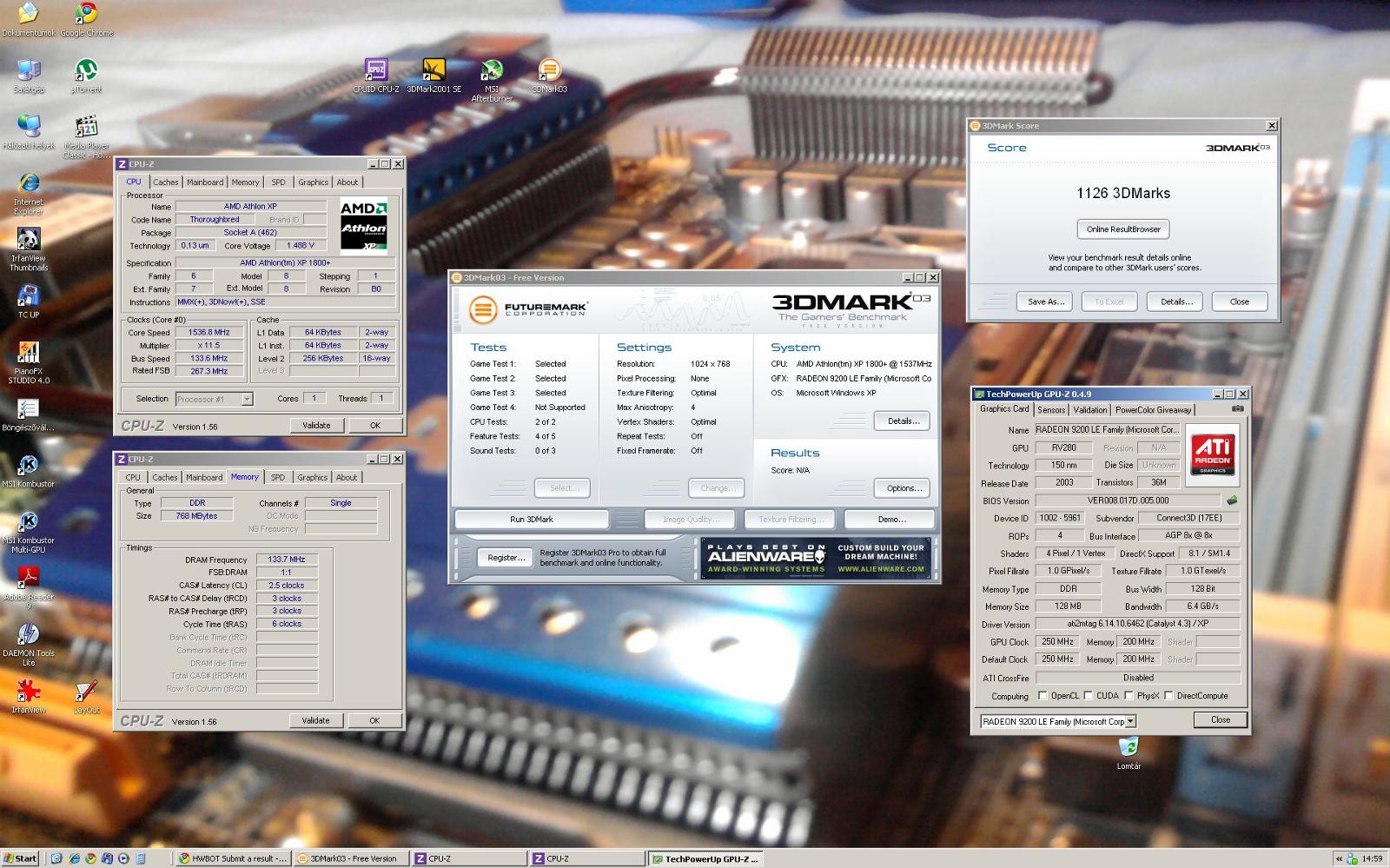The image size is (1390, 868).
Task: Launch Google Chrome desktop shortcut
Action: pos(86,19)
